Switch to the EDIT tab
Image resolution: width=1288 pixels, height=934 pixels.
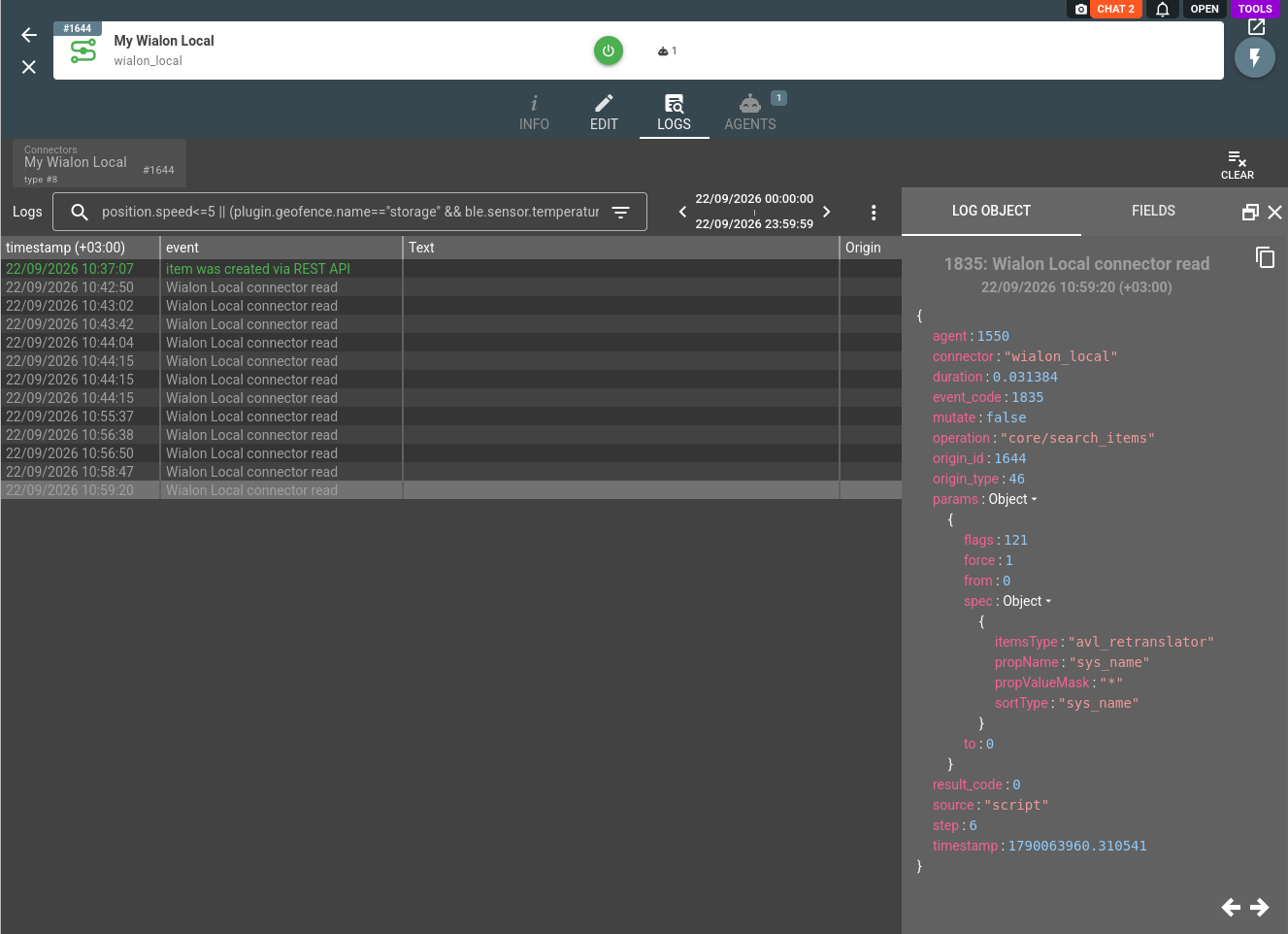point(604,113)
